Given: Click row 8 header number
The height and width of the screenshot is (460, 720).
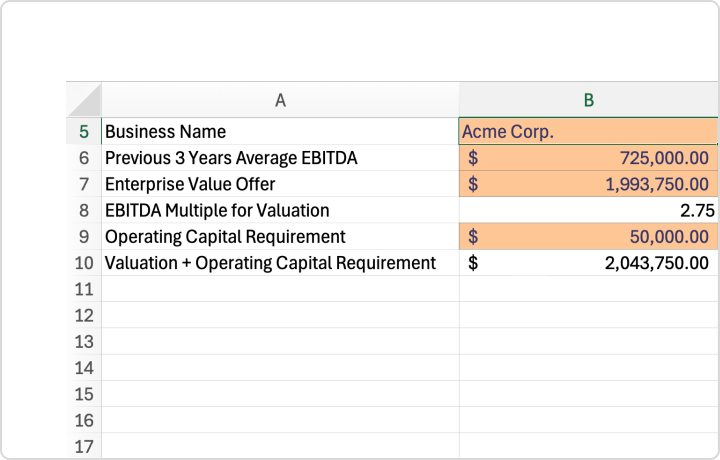Looking at the screenshot, I should (84, 210).
